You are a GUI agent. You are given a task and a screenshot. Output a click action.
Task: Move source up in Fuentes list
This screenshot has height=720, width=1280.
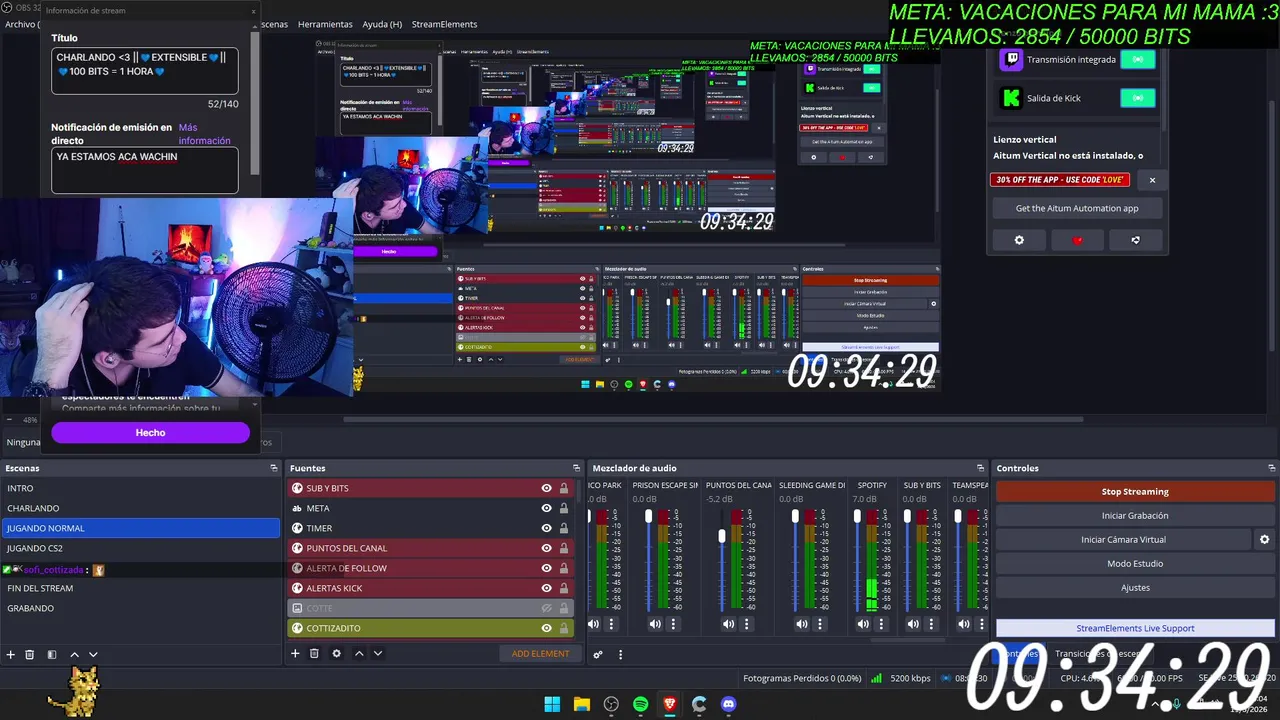tap(359, 653)
